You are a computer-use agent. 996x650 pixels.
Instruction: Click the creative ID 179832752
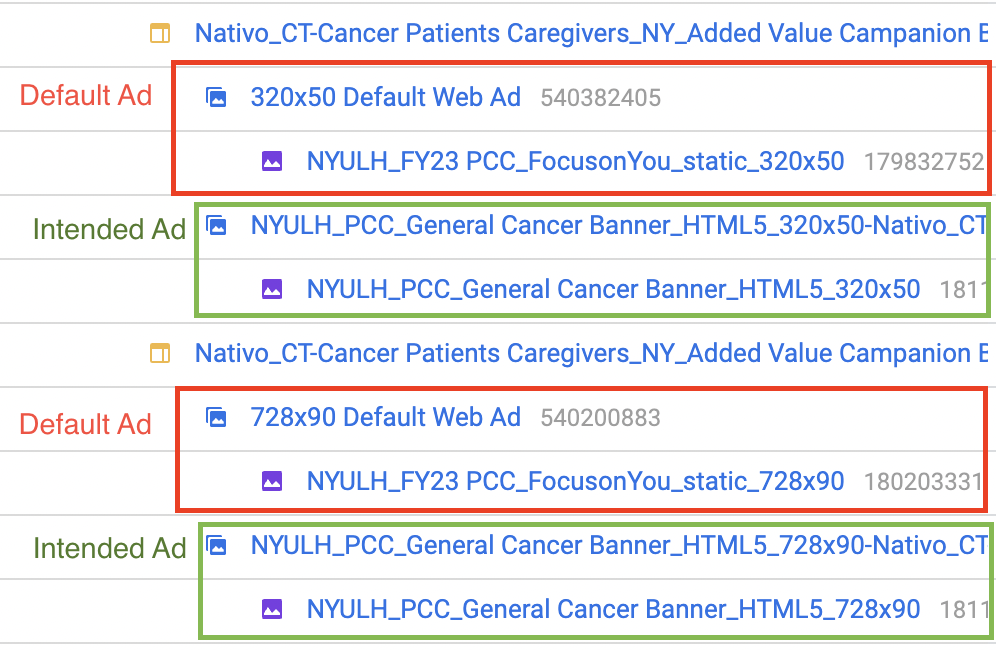click(924, 162)
